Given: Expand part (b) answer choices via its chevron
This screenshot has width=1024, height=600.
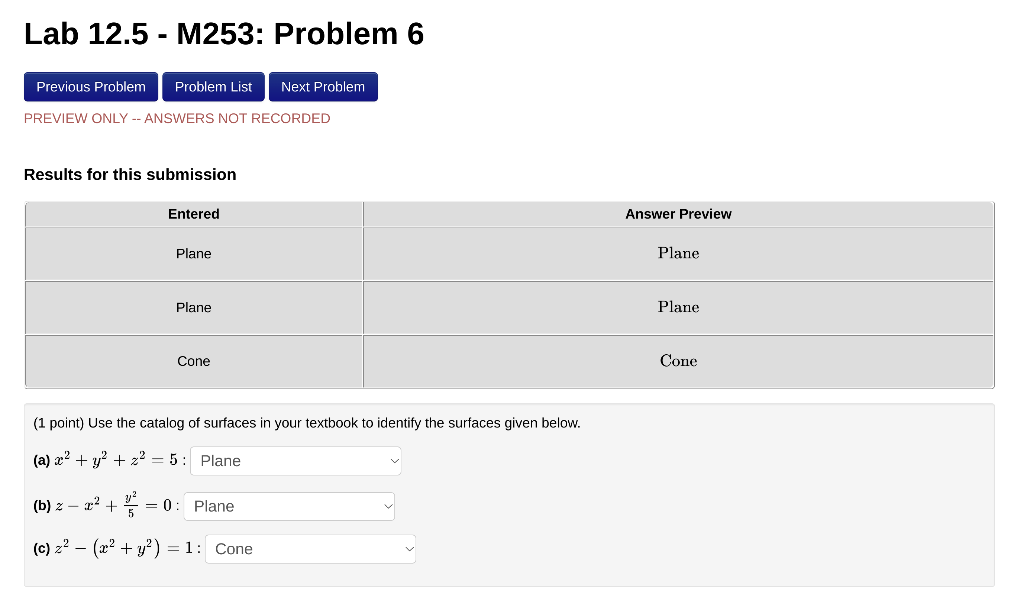Looking at the screenshot, I should click(x=386, y=506).
